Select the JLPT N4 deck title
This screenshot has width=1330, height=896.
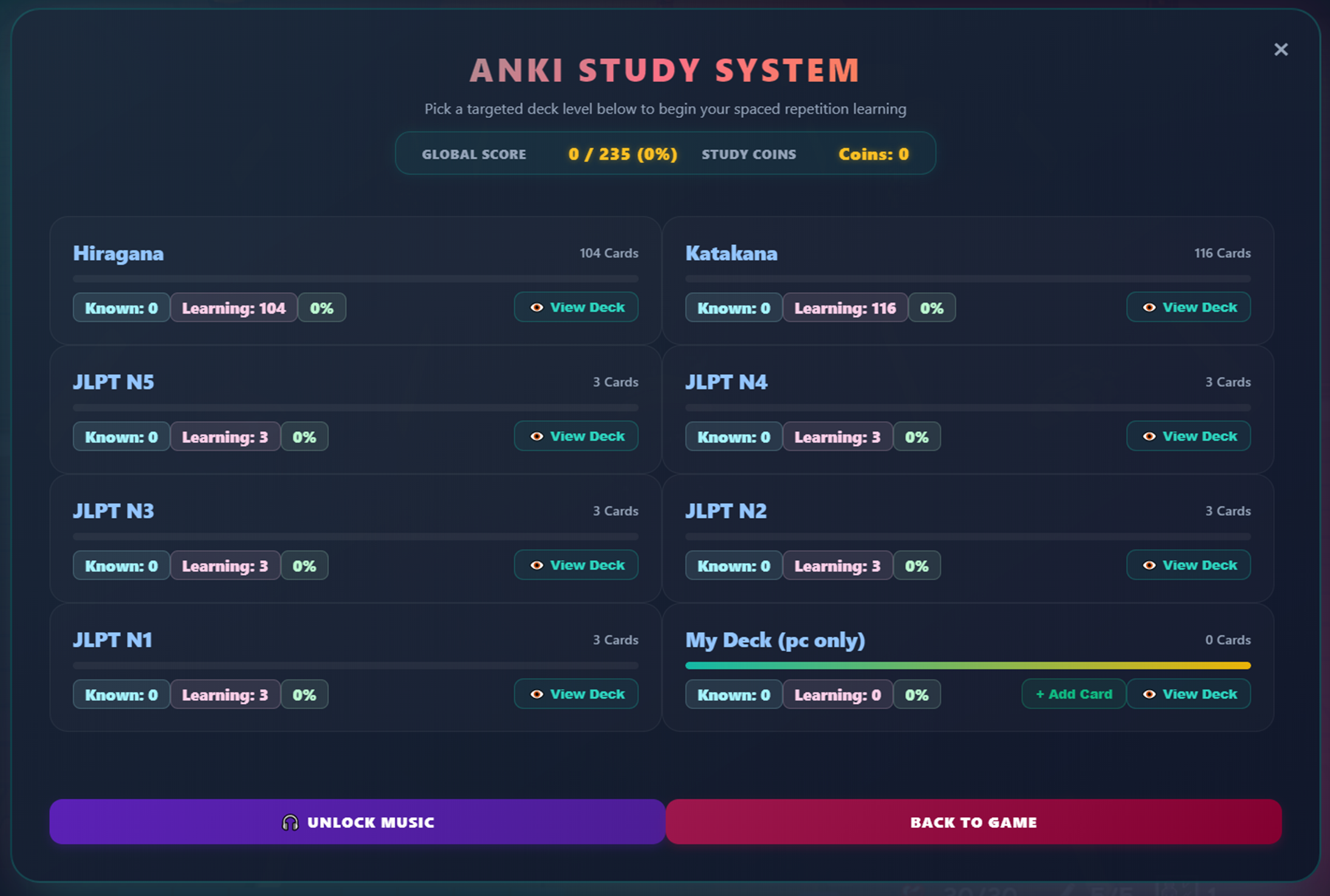[726, 382]
